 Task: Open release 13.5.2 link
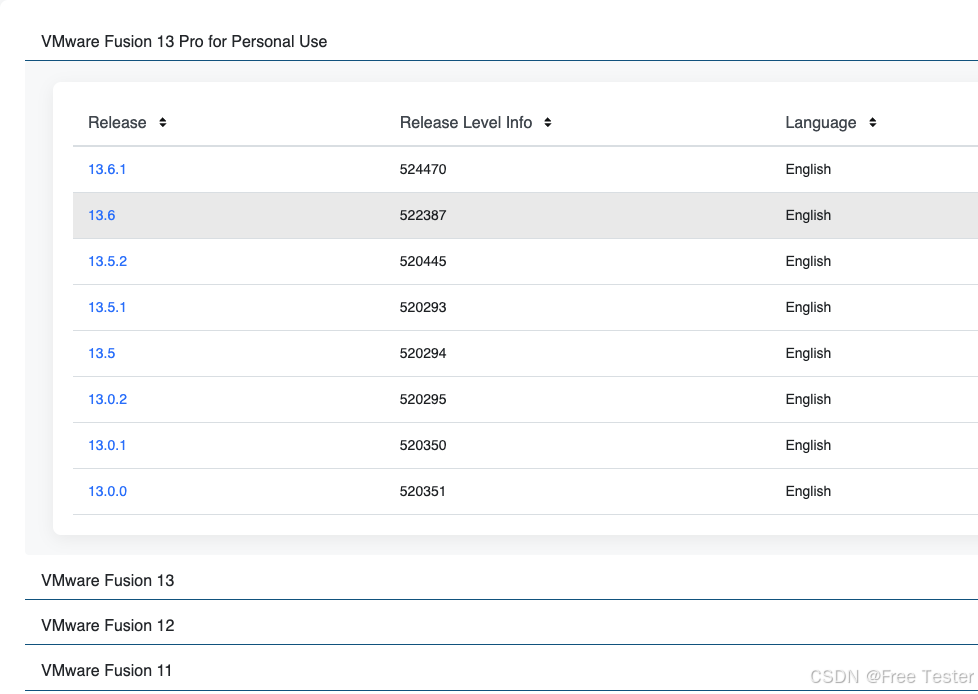click(107, 261)
